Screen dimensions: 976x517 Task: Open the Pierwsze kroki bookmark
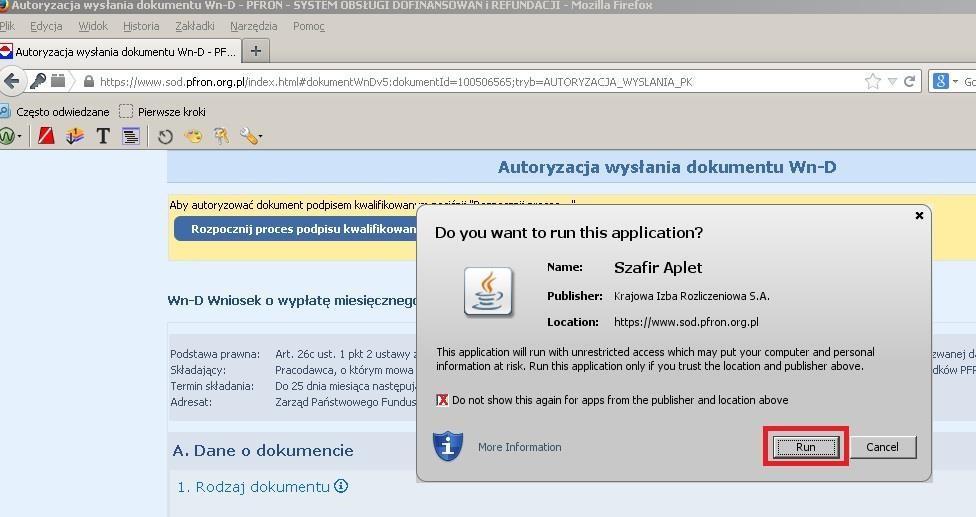click(162, 112)
